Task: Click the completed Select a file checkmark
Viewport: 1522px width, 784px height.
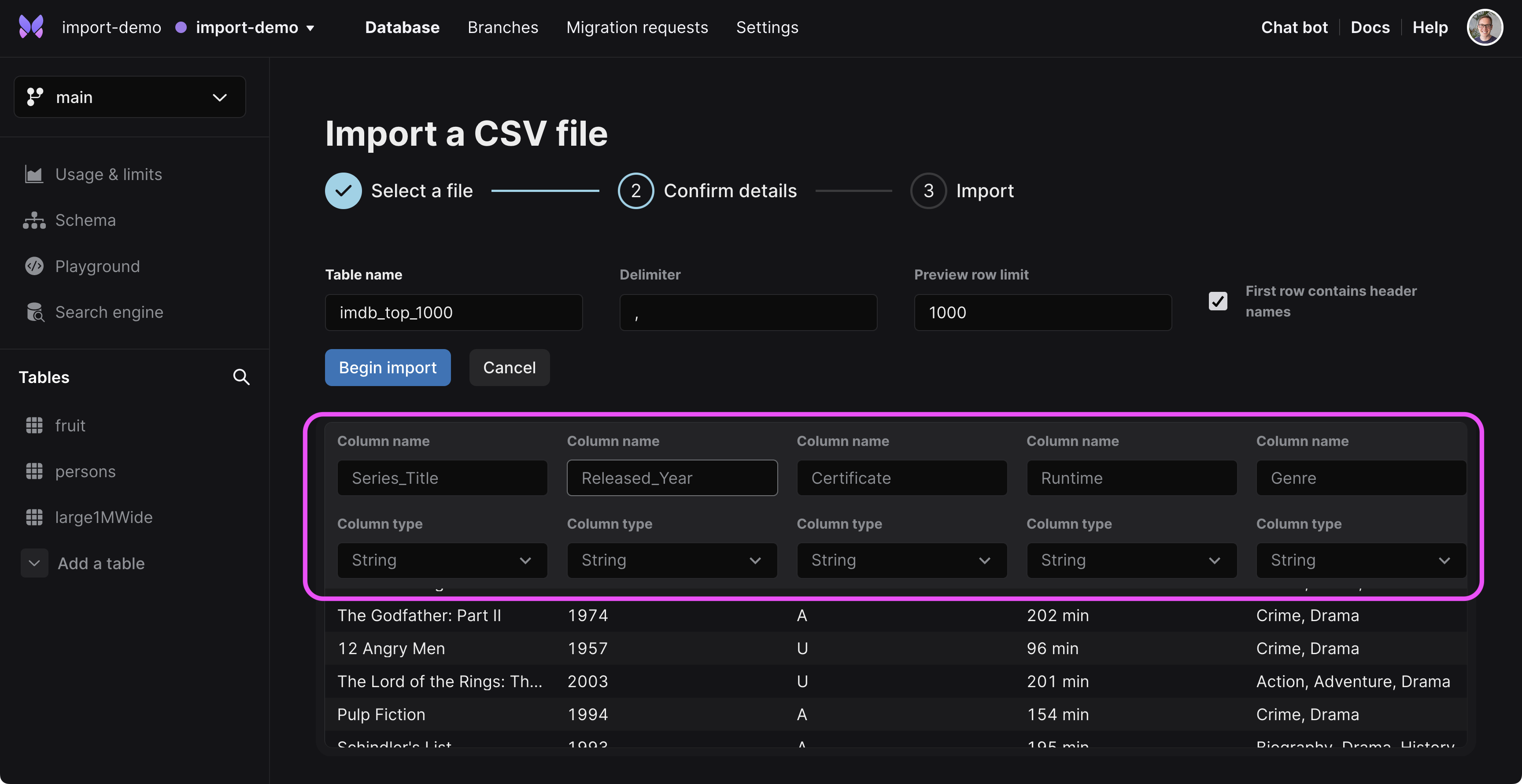Action: 343,191
